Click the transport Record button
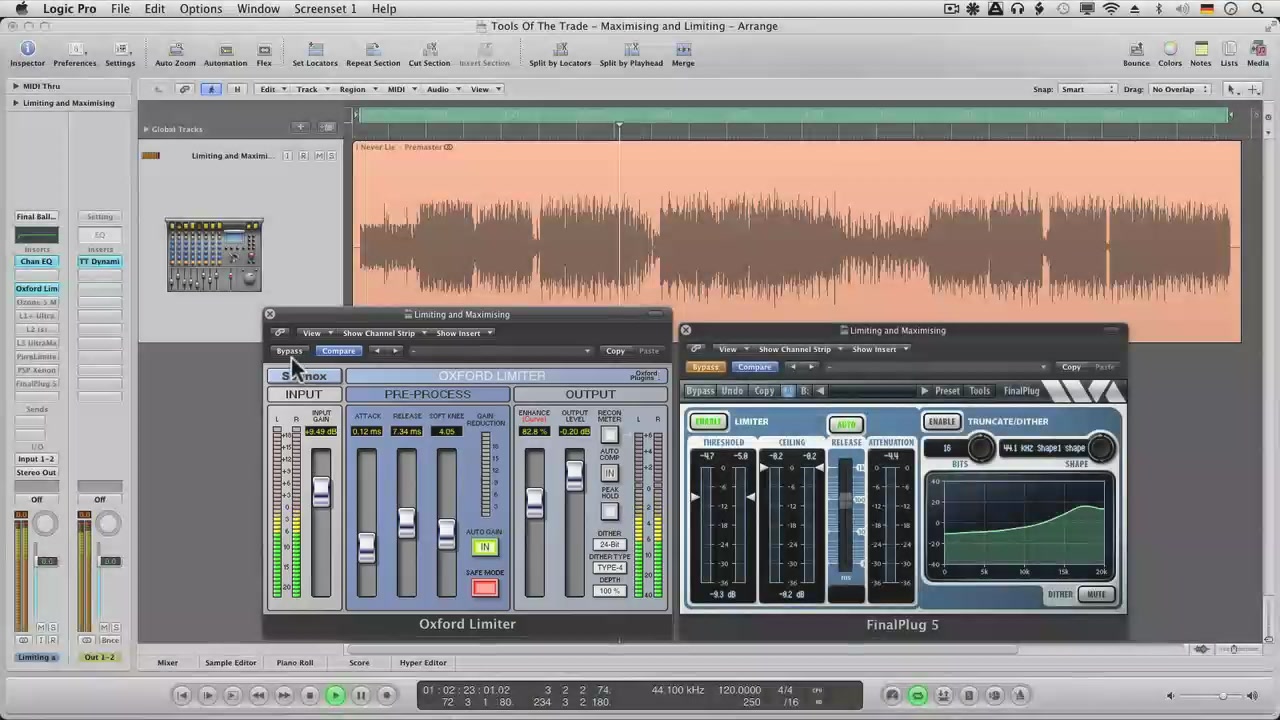This screenshot has width=1280, height=720. 387,695
